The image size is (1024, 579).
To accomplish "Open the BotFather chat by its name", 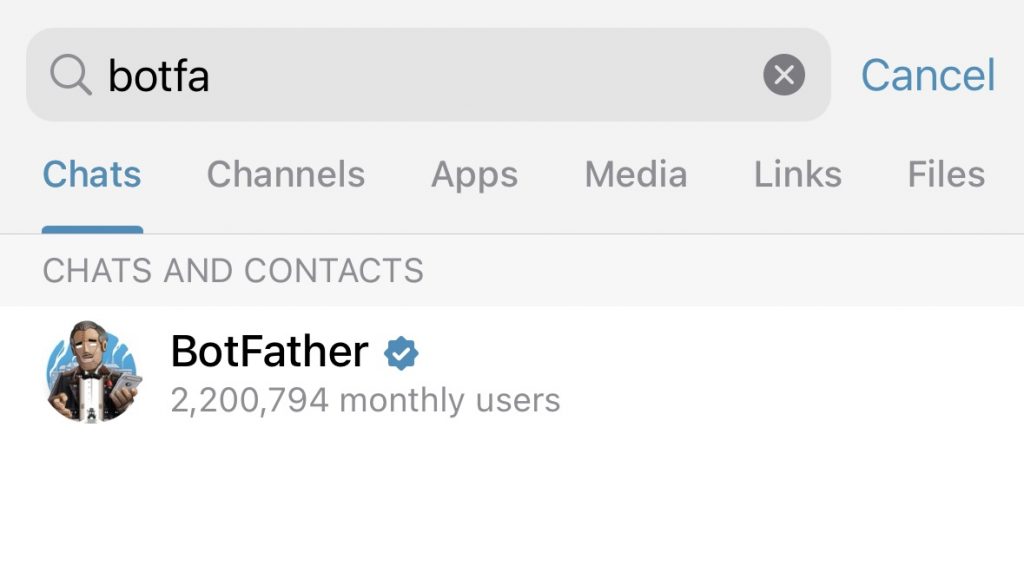I will pos(270,351).
